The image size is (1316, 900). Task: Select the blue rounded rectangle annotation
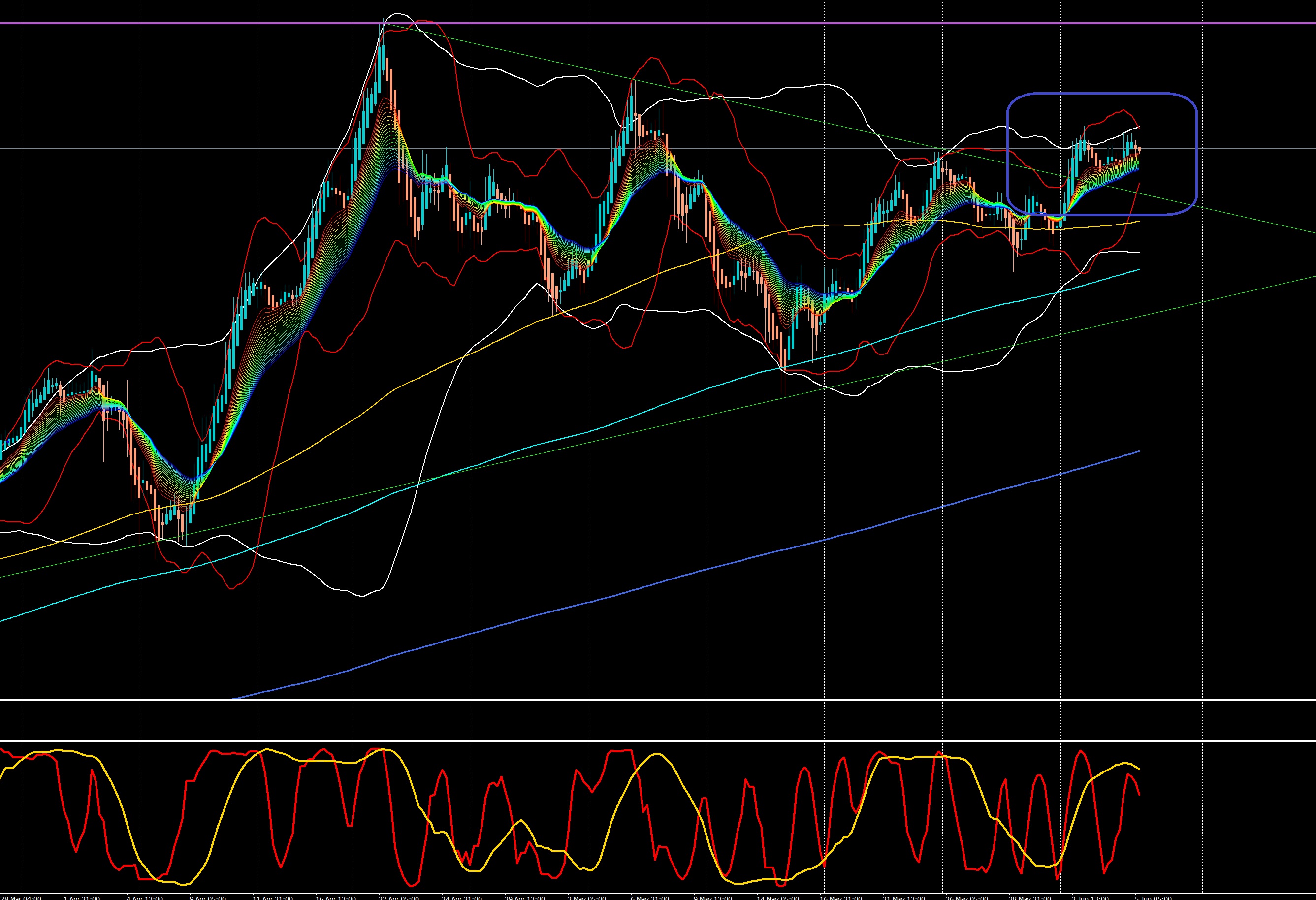1102,93
